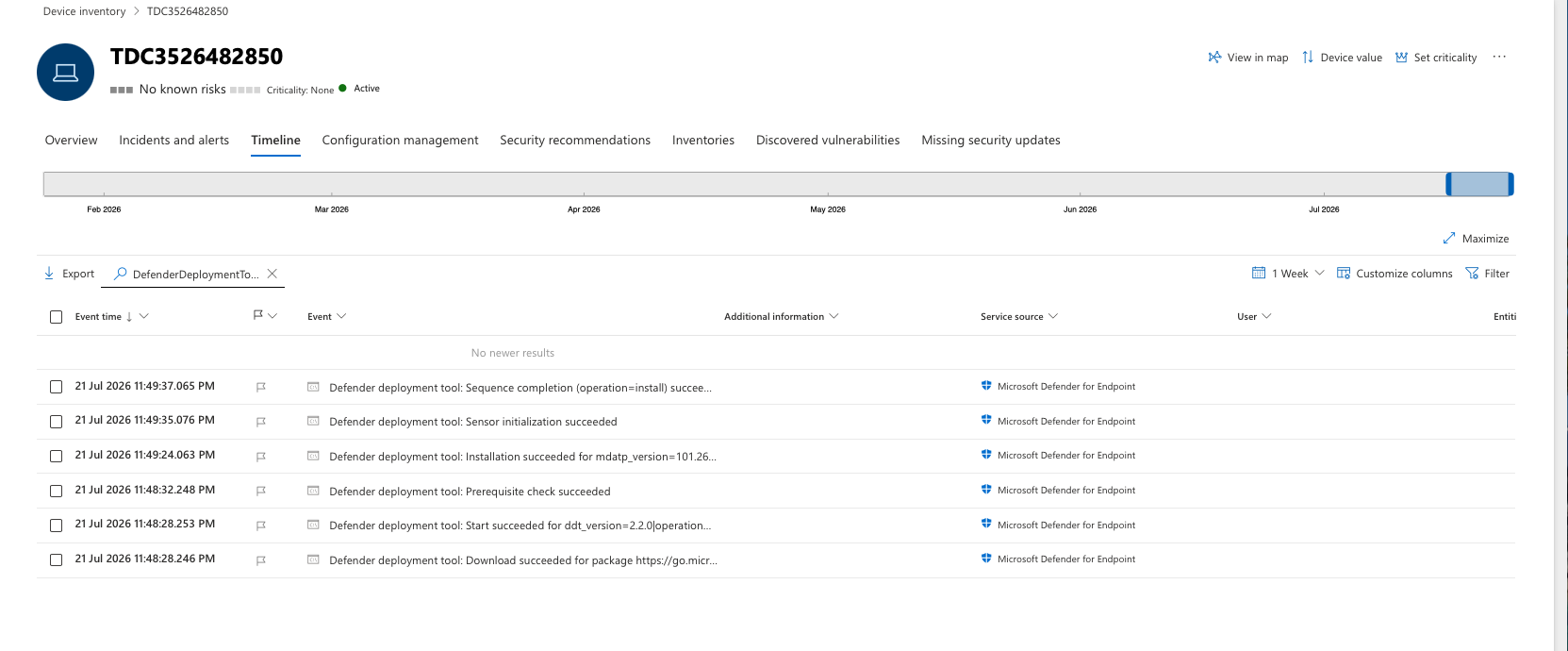Viewport: 1568px width, 651px height.
Task: Click the Maximize label
Action: tap(1485, 239)
